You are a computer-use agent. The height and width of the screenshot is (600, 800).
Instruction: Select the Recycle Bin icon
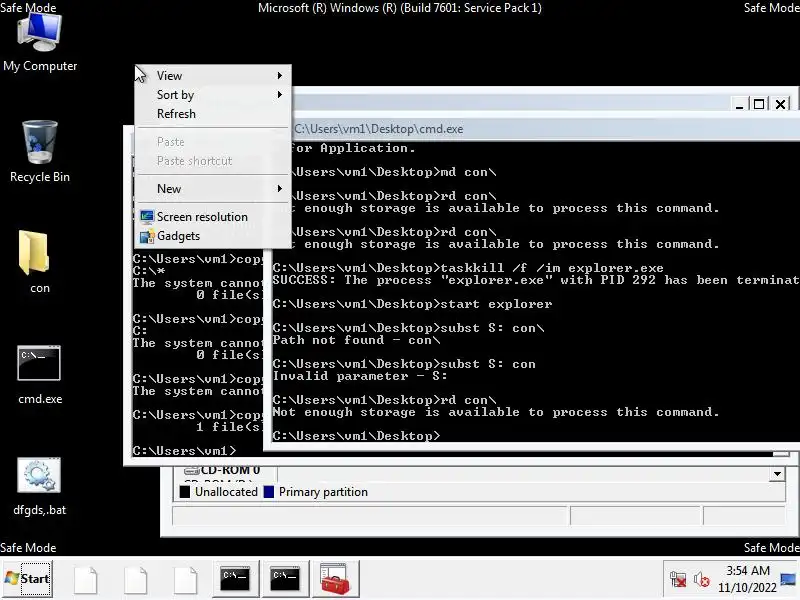40,152
